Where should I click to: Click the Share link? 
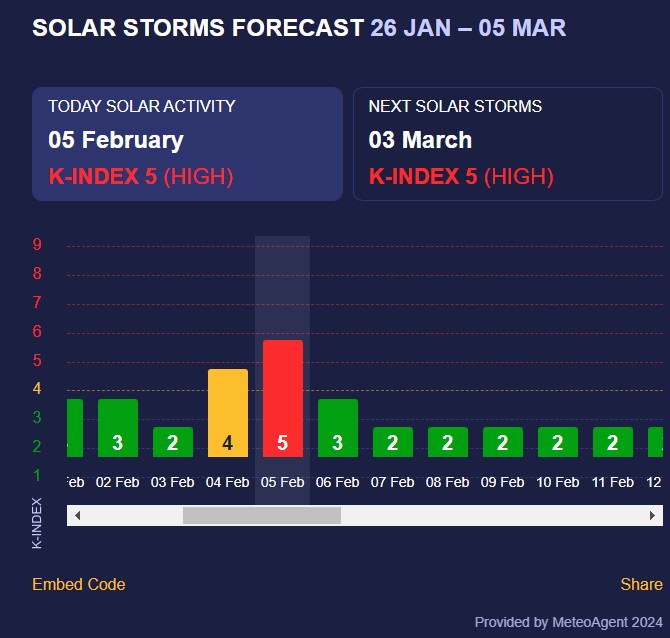641,584
